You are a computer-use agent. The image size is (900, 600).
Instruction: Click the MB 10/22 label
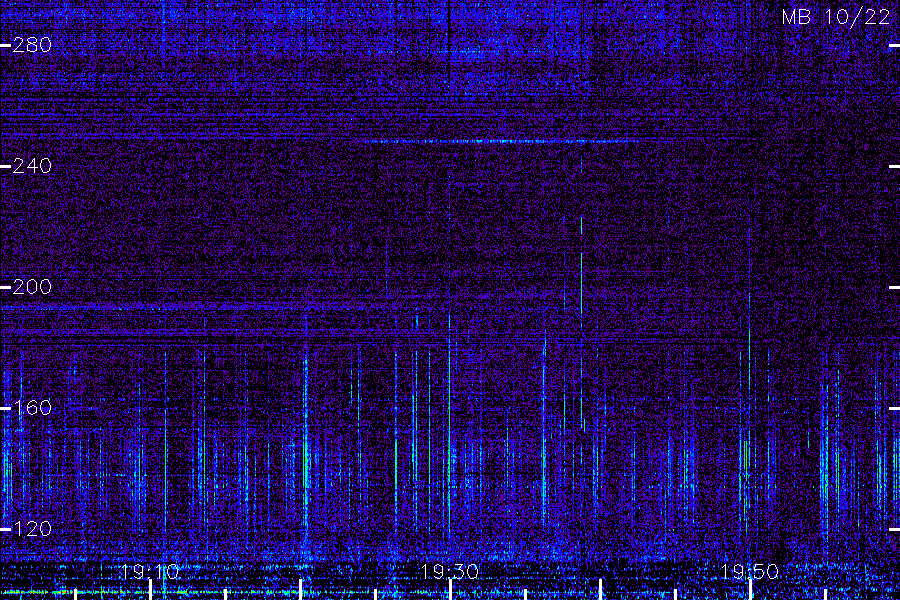point(836,17)
